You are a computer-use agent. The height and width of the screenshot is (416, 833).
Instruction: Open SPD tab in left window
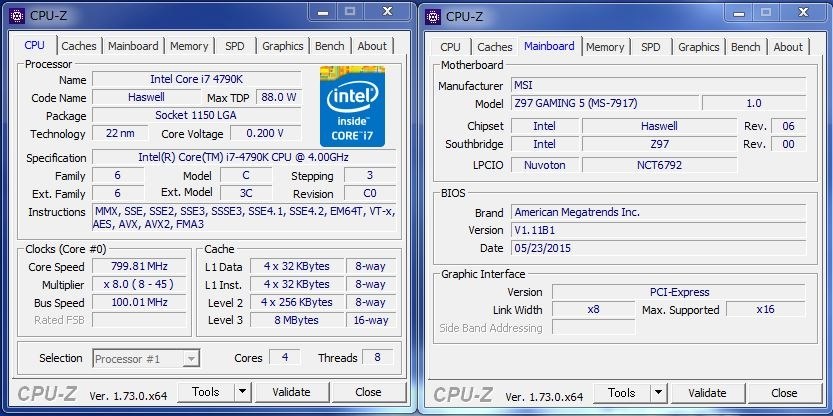[235, 46]
